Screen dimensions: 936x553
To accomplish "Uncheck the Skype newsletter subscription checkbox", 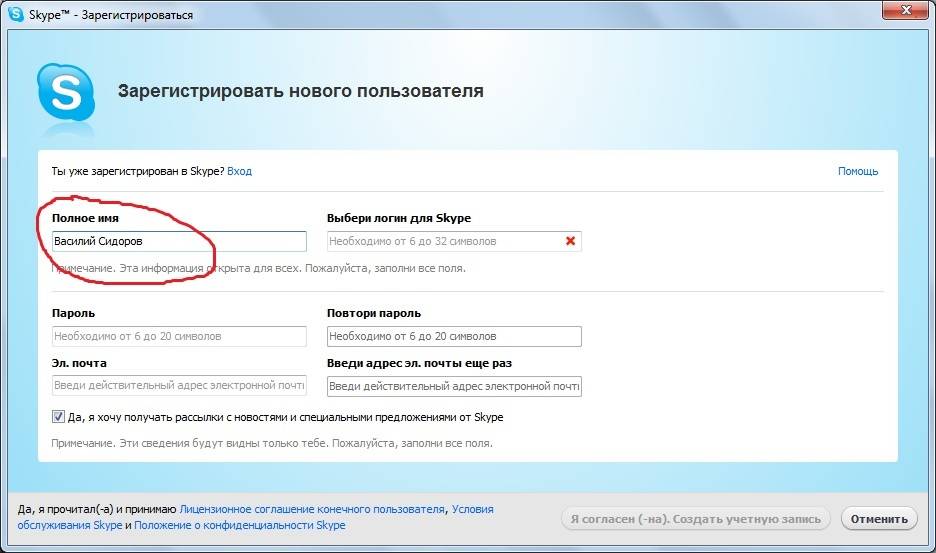I will pyautogui.click(x=58, y=417).
